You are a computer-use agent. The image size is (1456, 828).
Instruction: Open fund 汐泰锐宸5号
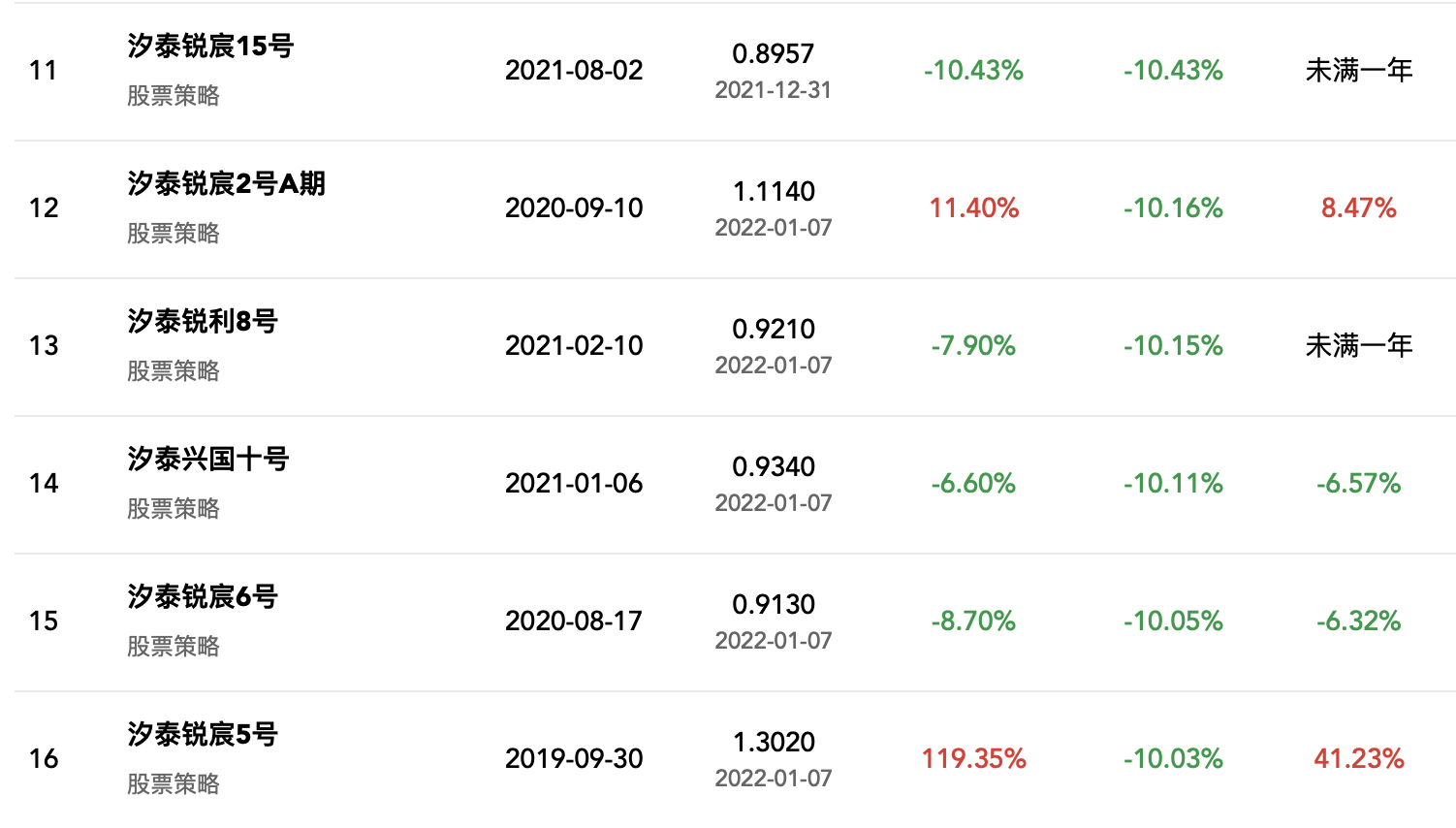(x=203, y=734)
